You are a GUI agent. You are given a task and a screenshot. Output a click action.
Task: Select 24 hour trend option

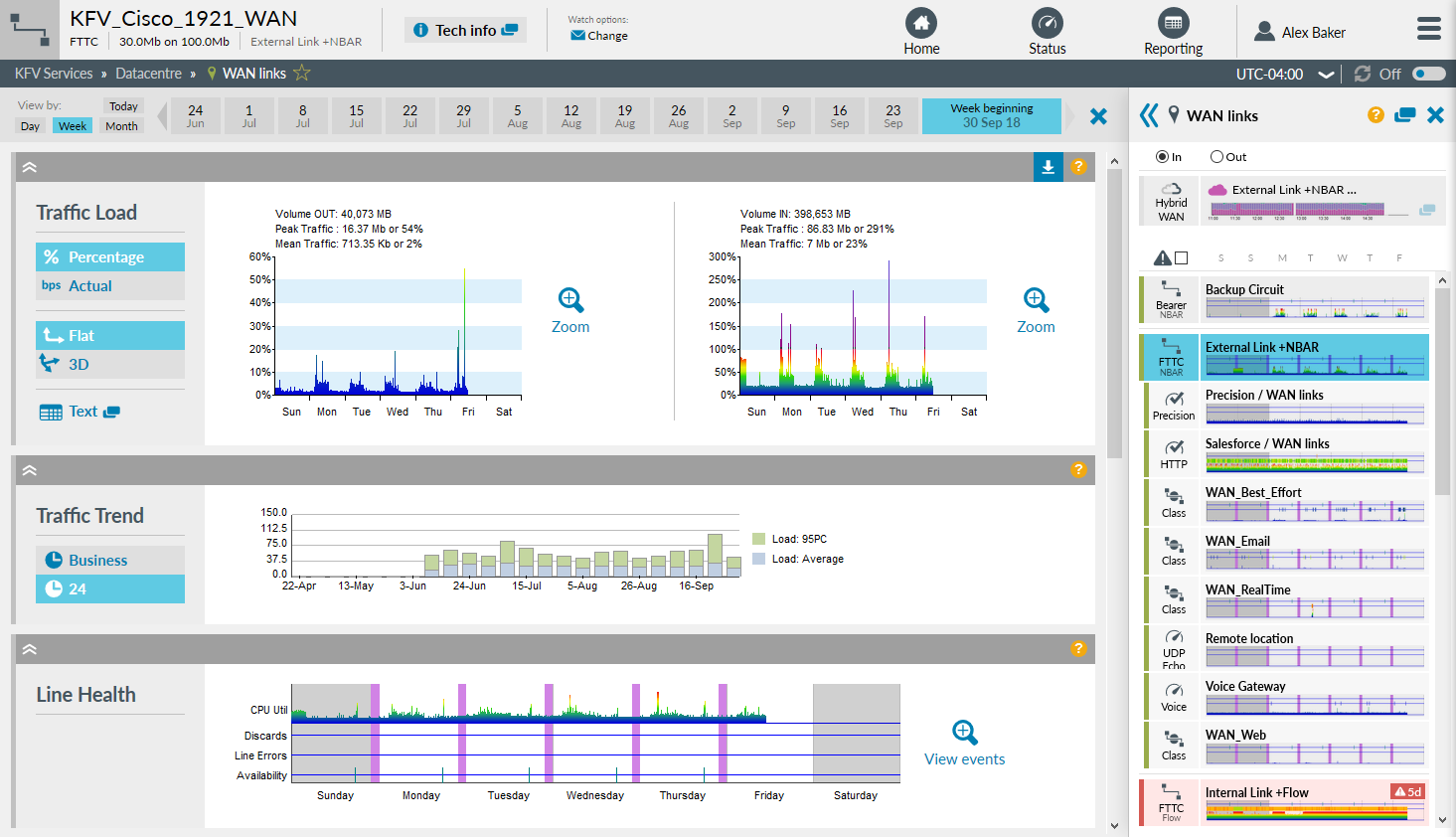click(x=110, y=589)
